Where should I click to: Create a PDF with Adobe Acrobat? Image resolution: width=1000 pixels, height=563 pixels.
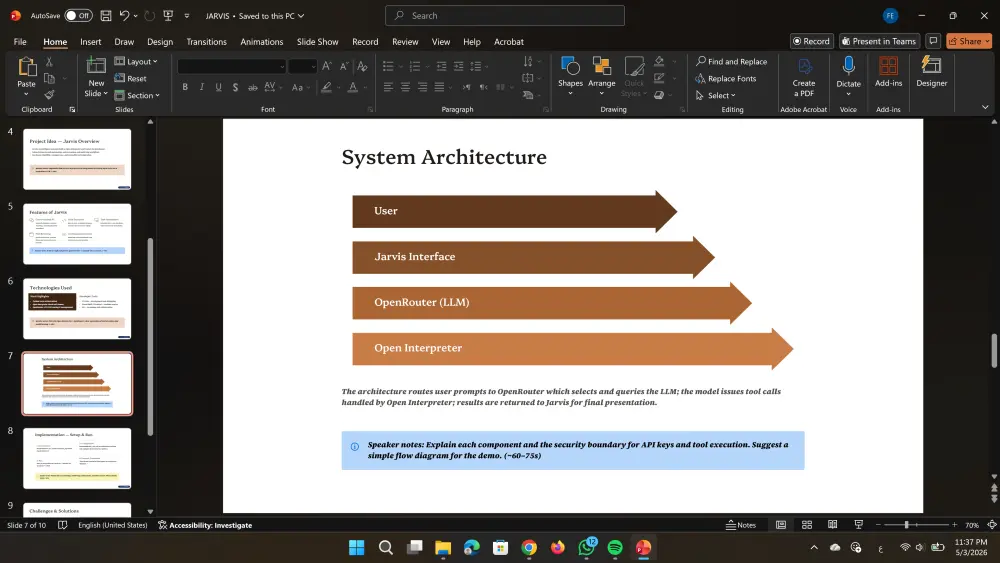(x=804, y=77)
